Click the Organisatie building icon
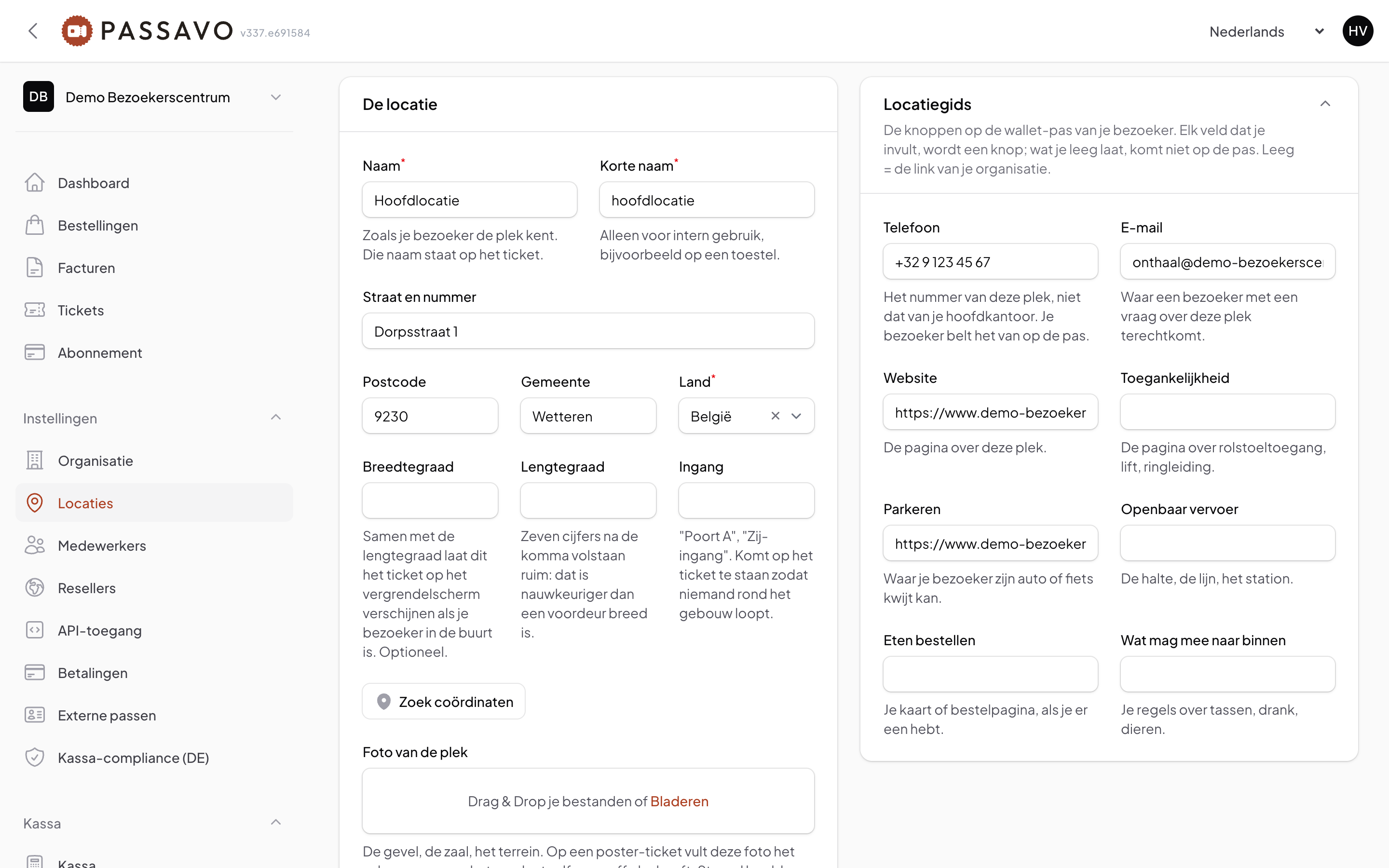This screenshot has width=1389, height=868. 34,461
